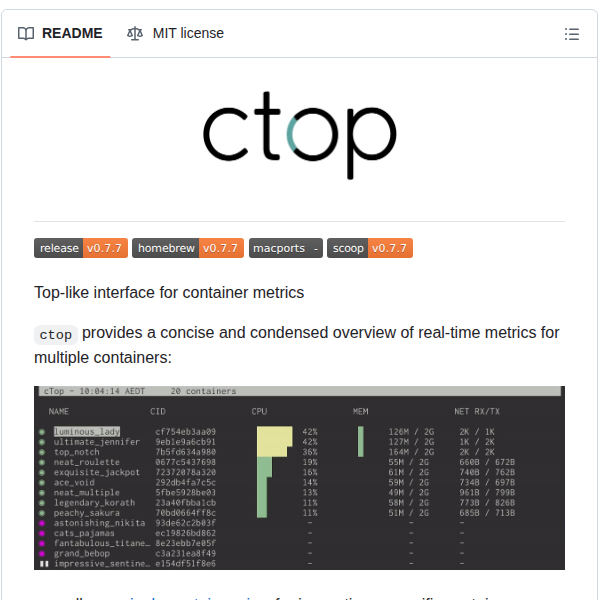The height and width of the screenshot is (600, 600).
Task: Click the 'NET RX/TX' column header
Action: (477, 411)
